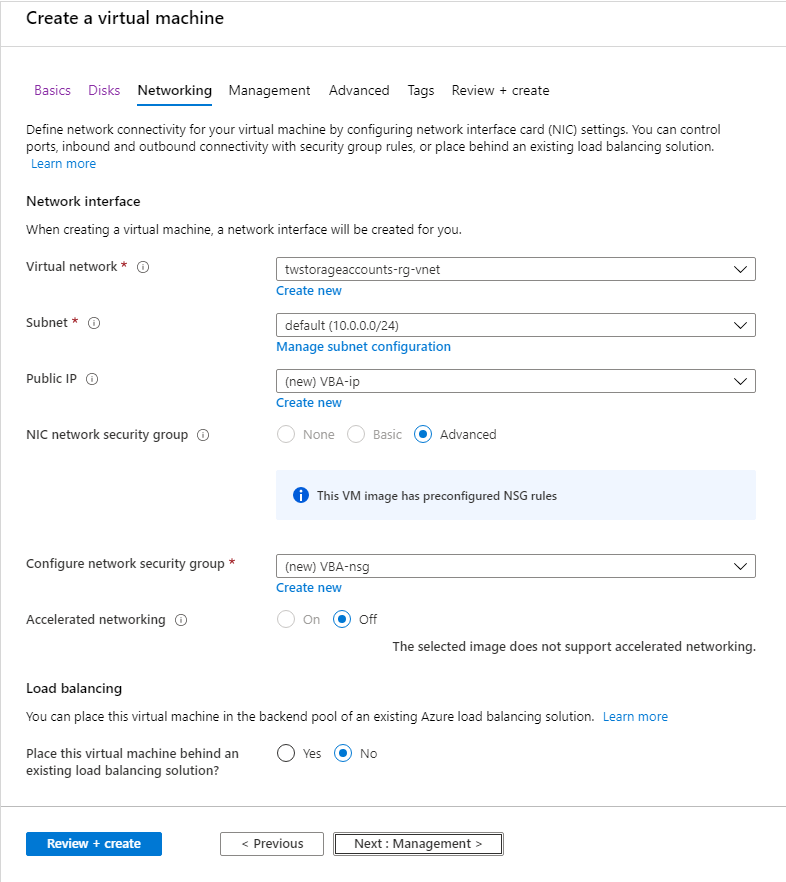786x882 pixels.
Task: Open the Management tab
Action: tap(269, 90)
